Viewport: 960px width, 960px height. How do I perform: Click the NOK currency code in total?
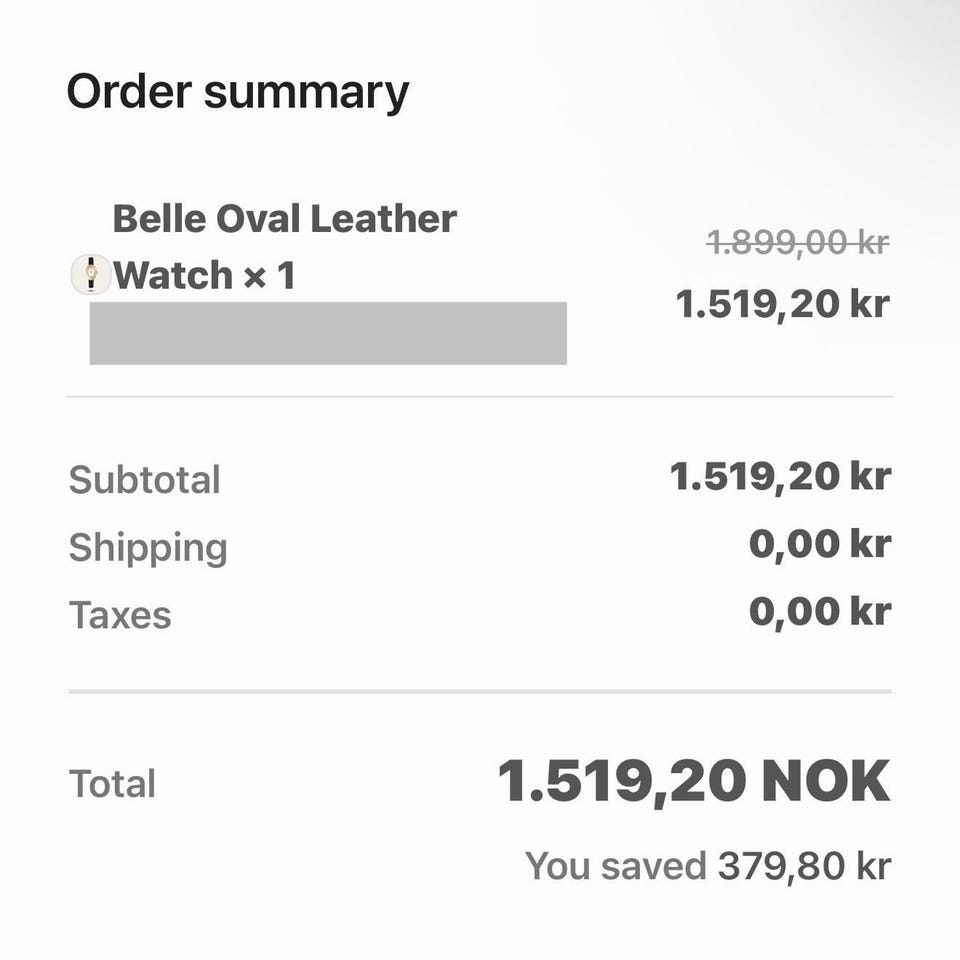pos(827,781)
